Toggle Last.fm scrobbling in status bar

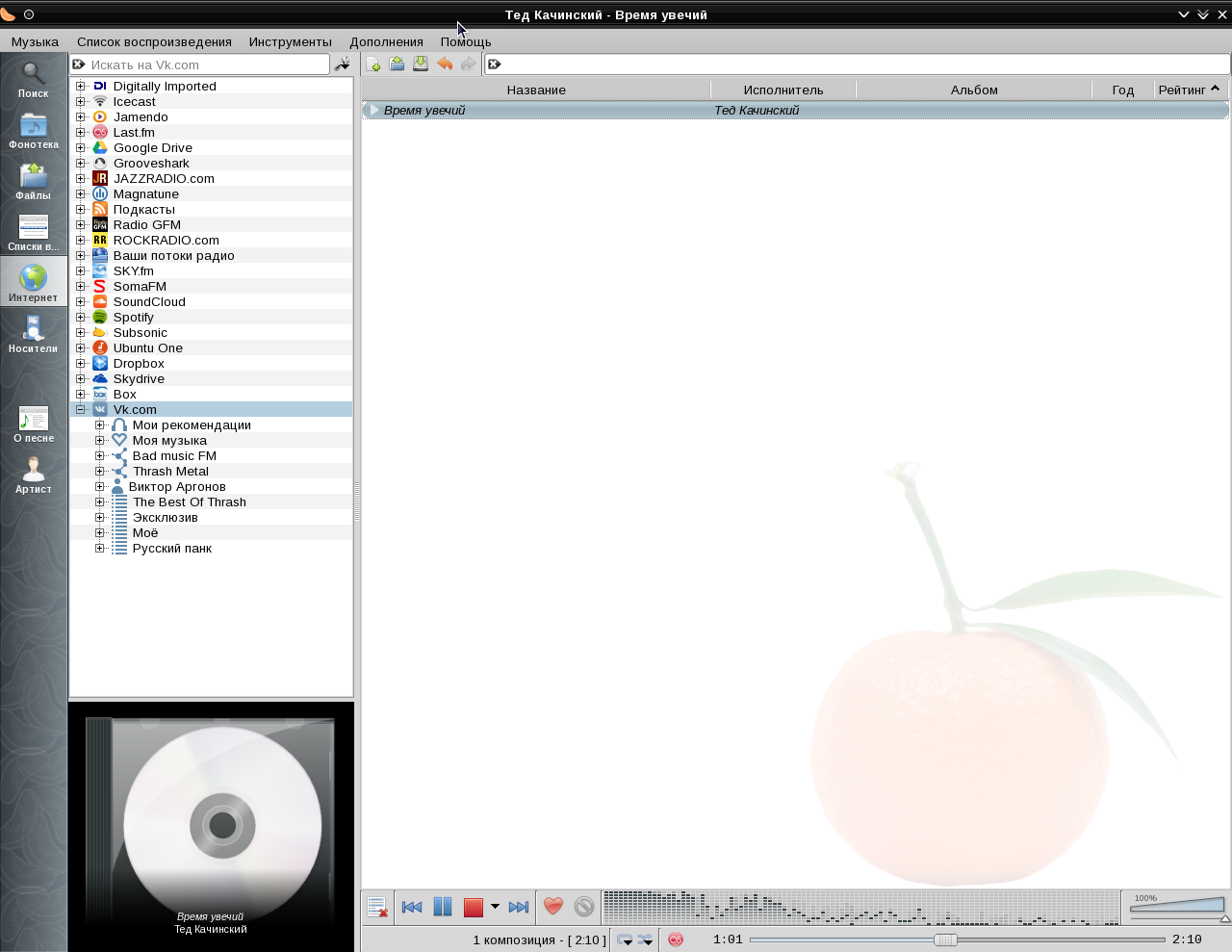(x=676, y=939)
